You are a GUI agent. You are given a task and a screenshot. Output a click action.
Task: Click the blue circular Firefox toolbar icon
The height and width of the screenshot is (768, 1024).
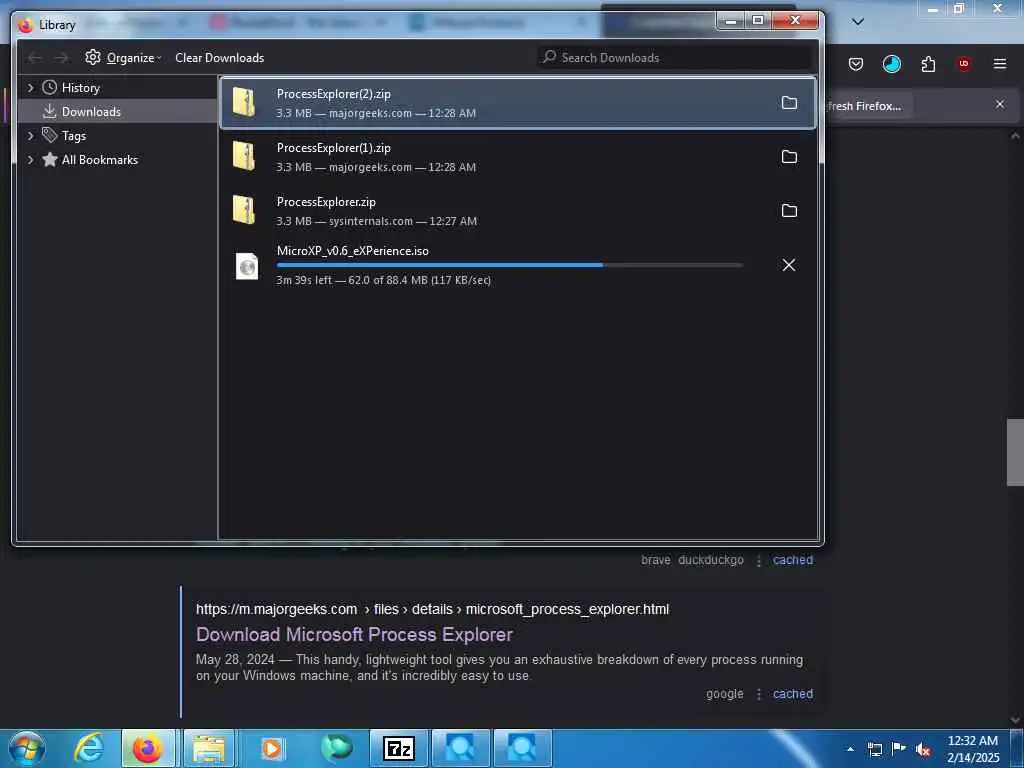pos(891,64)
